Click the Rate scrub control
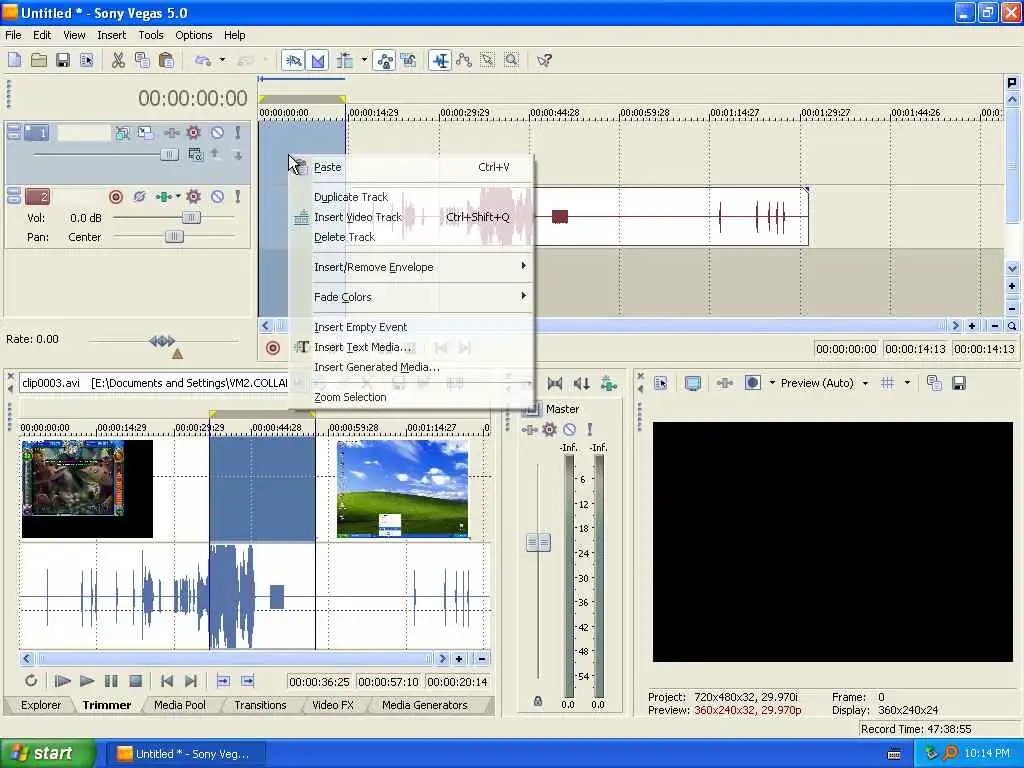1024x768 pixels. 162,341
